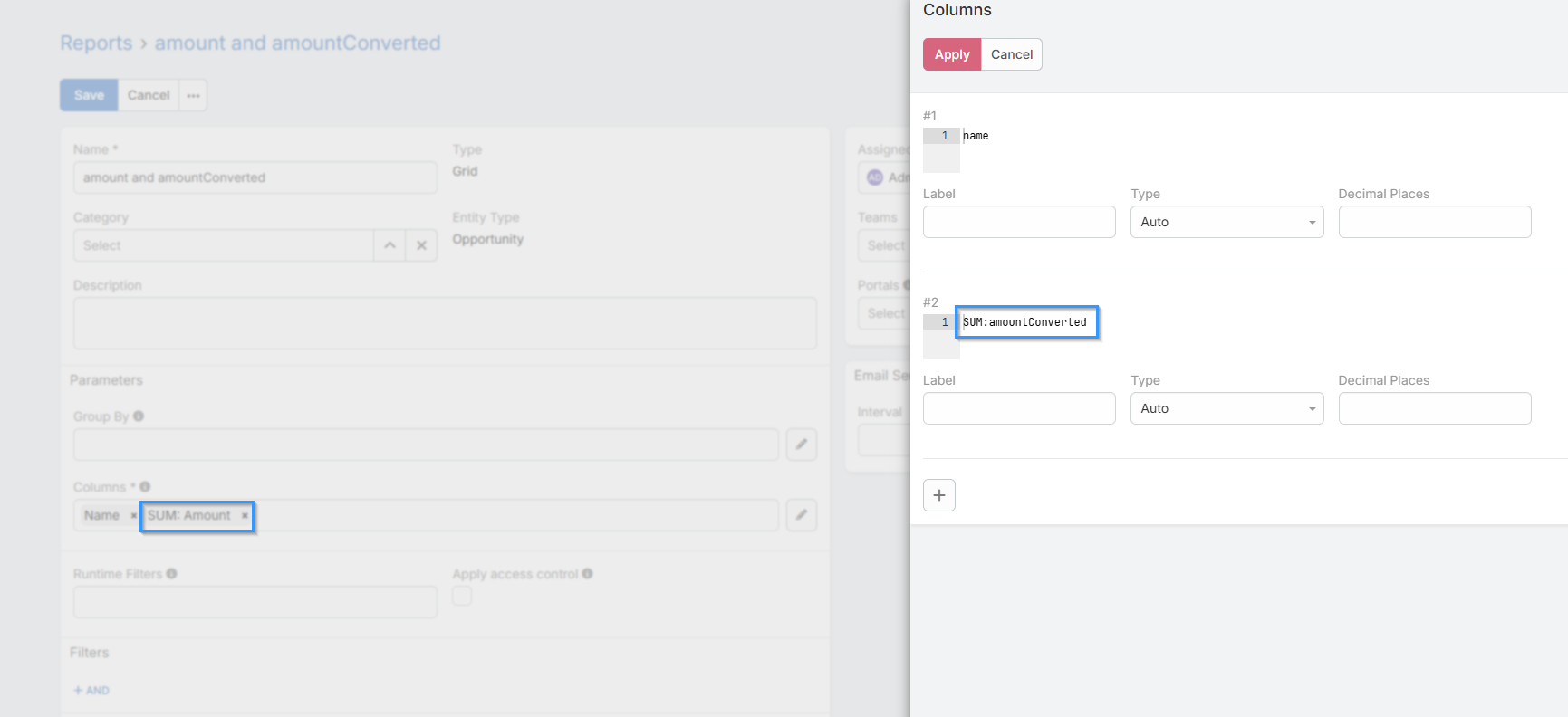This screenshot has width=1568, height=717.
Task: Expand Category selector with up arrow
Action: (x=390, y=245)
